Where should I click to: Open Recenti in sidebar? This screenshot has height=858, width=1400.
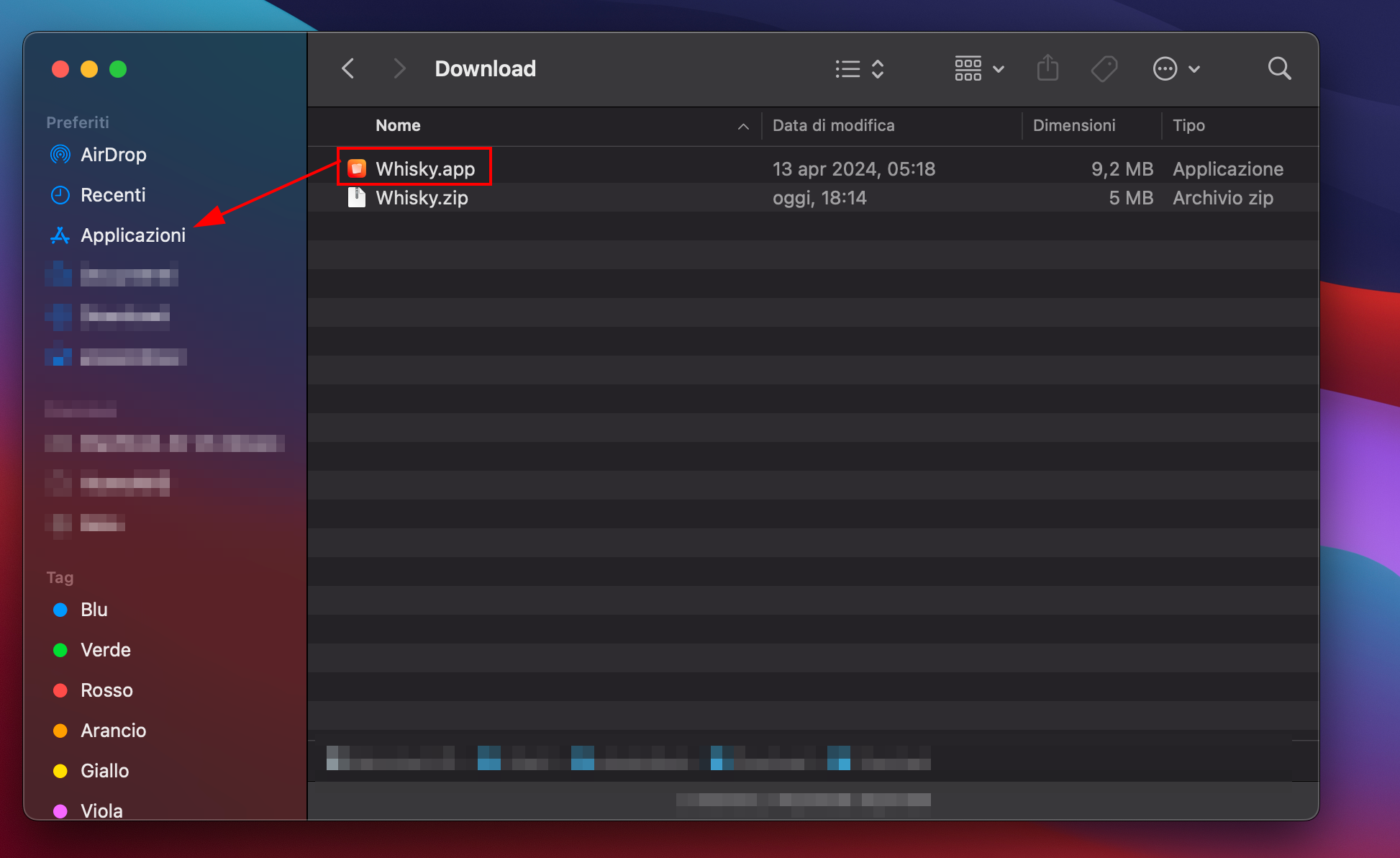pos(113,195)
